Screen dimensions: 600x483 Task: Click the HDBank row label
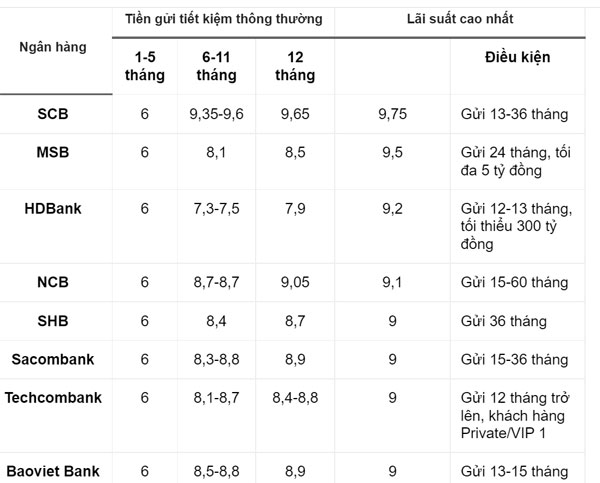(x=54, y=208)
